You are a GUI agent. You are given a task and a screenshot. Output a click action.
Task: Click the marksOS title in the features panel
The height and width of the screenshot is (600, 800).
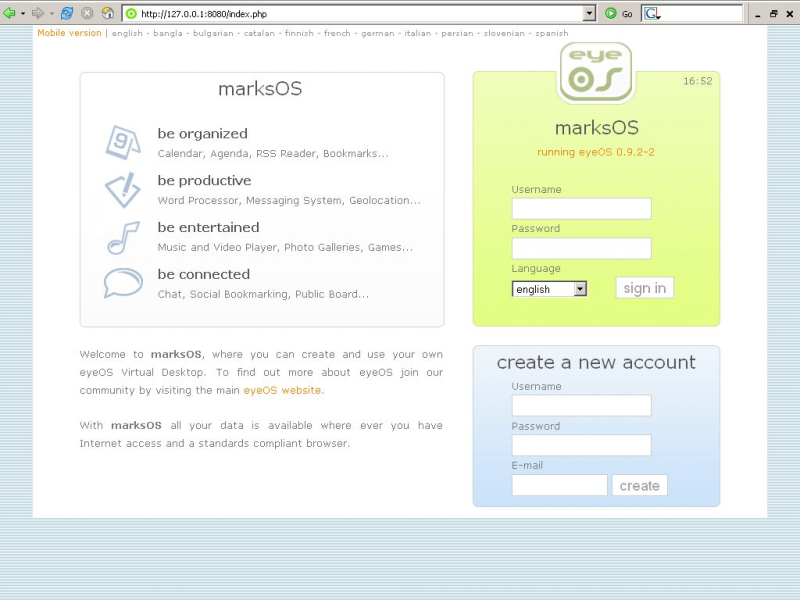(260, 89)
